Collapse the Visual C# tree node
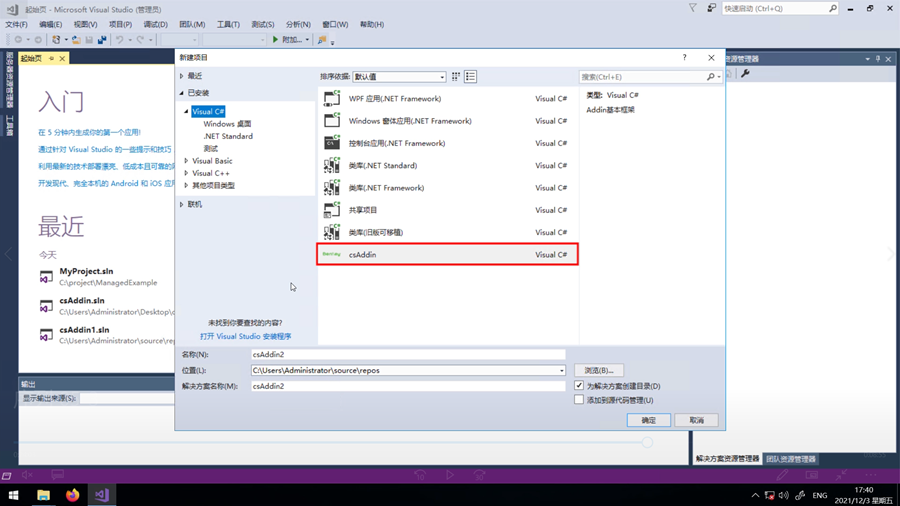 (186, 111)
